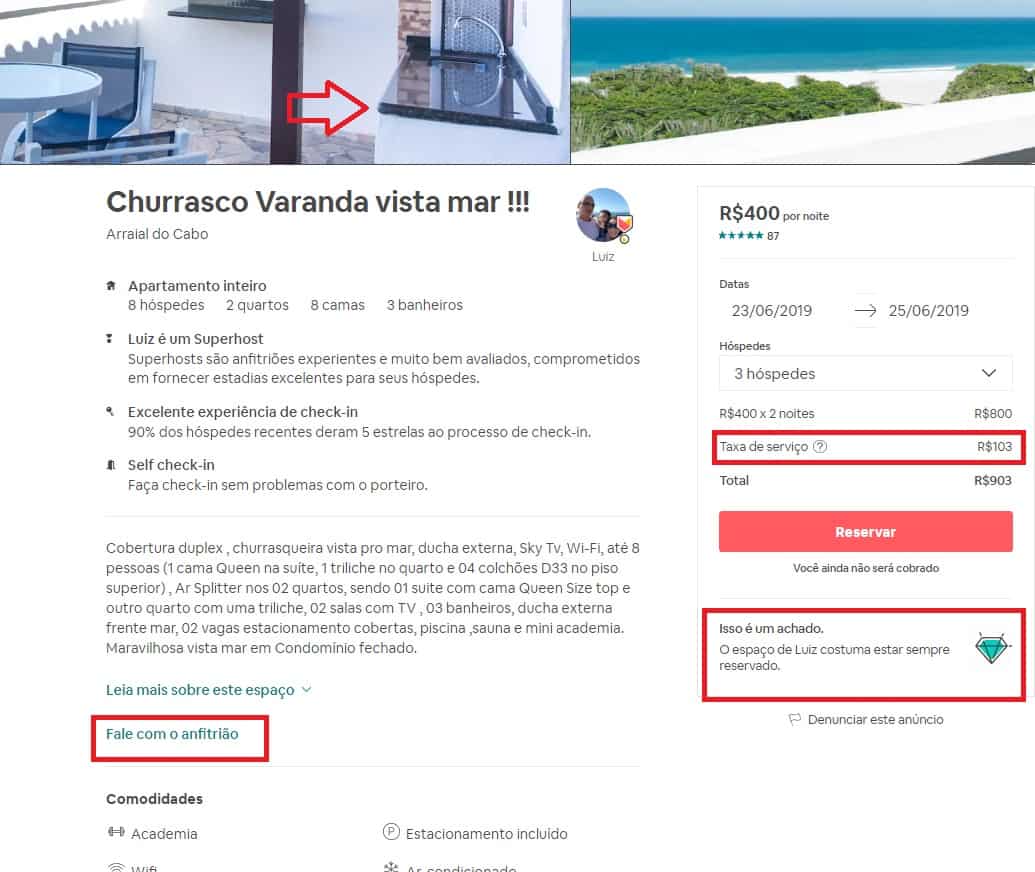Open the 3 hóspedes guests dropdown

[865, 374]
